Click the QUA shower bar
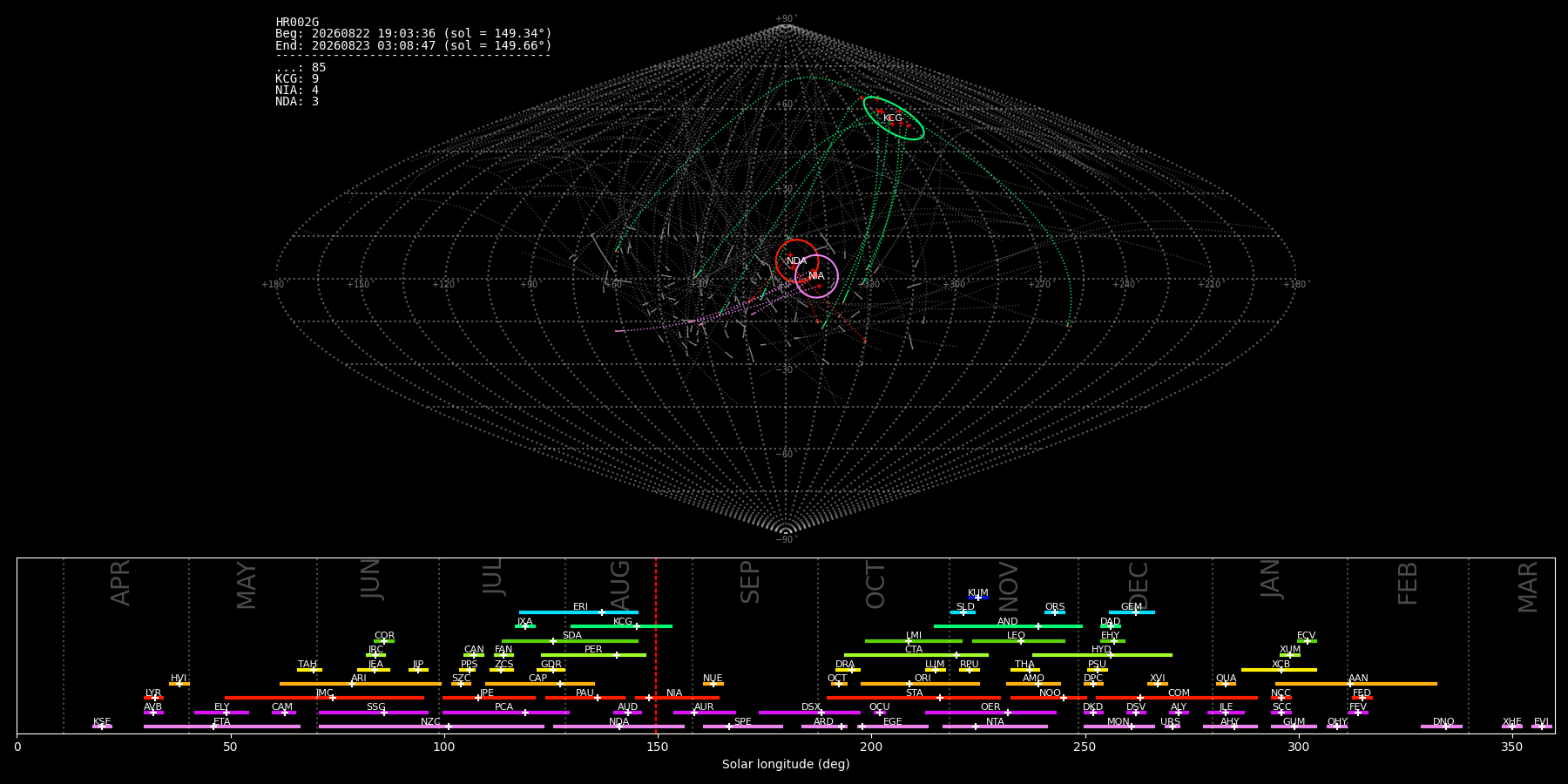Screen dimensions: 1568x784 coord(1226,684)
